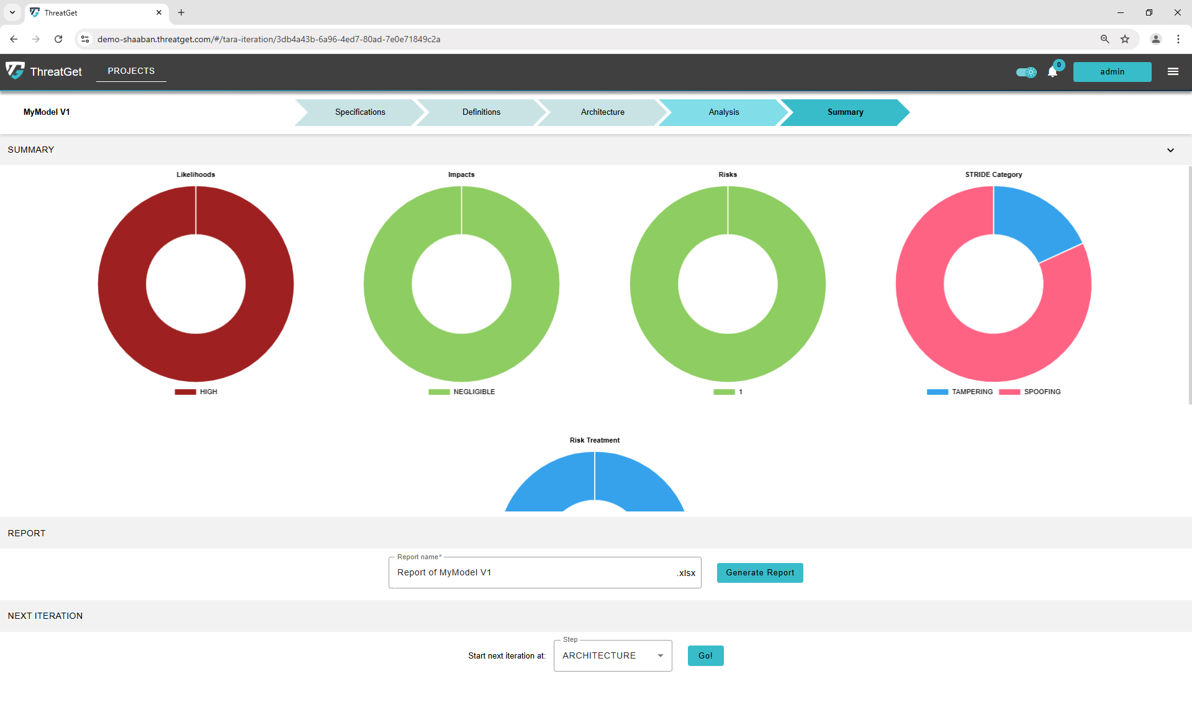
Task: Click the Generate Report button
Action: click(759, 573)
